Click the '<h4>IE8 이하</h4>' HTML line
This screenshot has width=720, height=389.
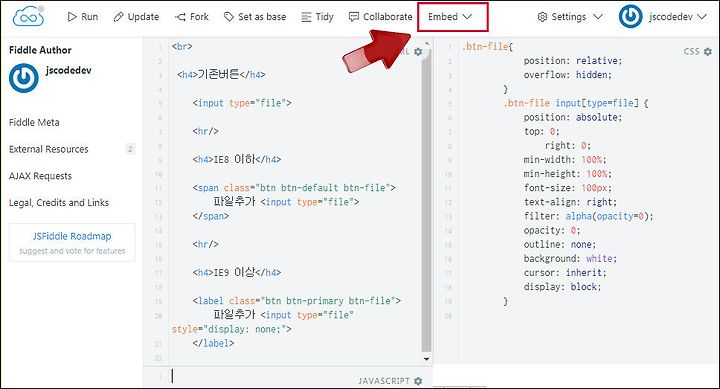tap(236, 159)
